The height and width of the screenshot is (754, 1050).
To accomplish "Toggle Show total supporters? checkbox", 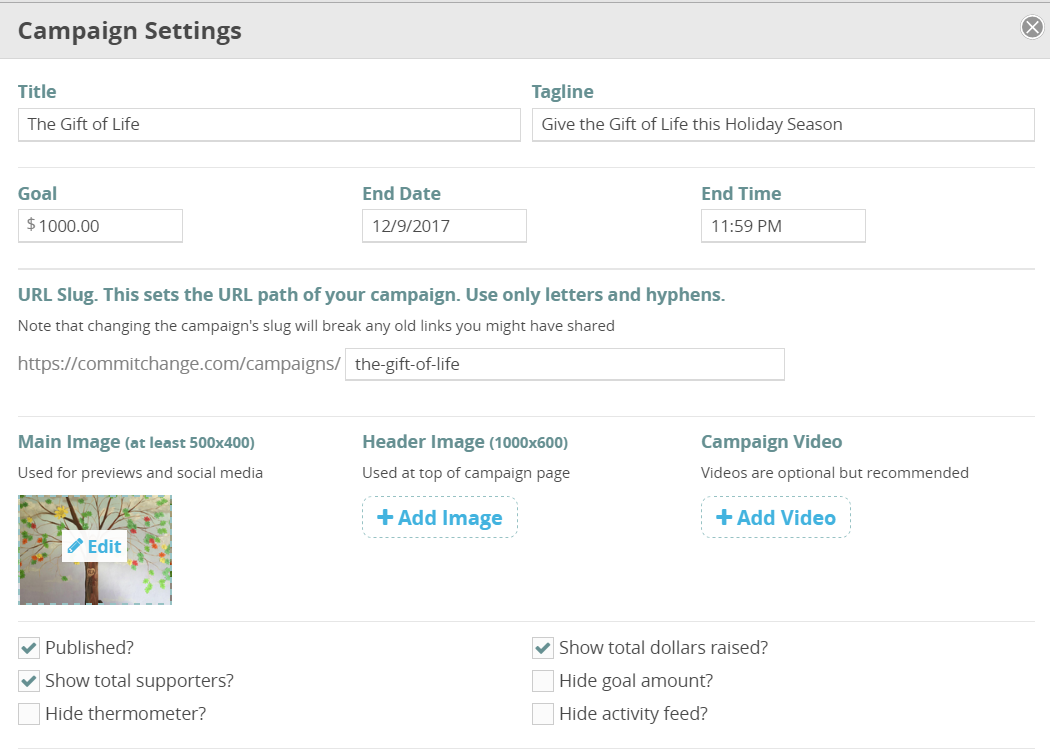I will pos(29,681).
